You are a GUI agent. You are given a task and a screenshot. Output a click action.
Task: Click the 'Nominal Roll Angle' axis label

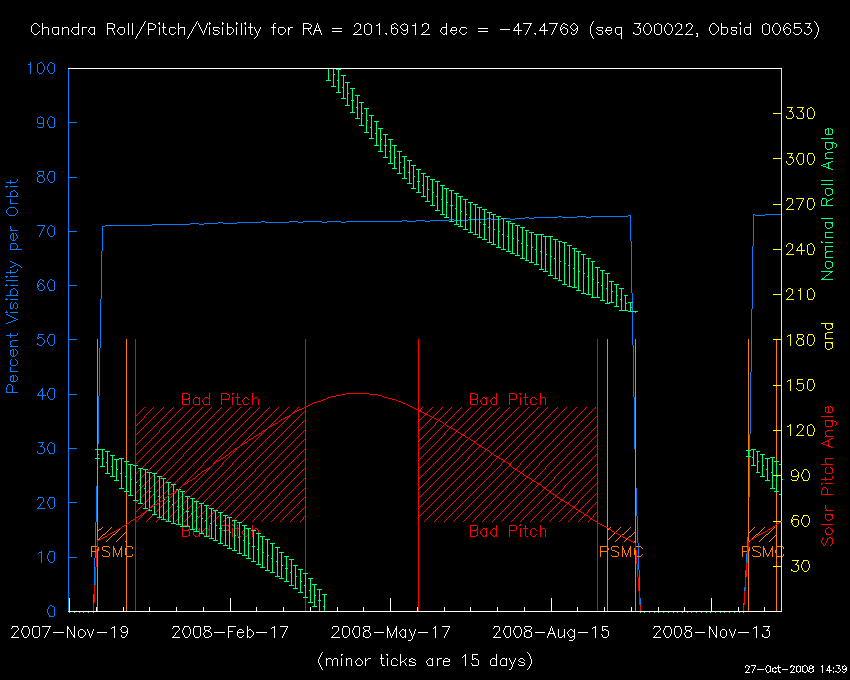pos(827,212)
